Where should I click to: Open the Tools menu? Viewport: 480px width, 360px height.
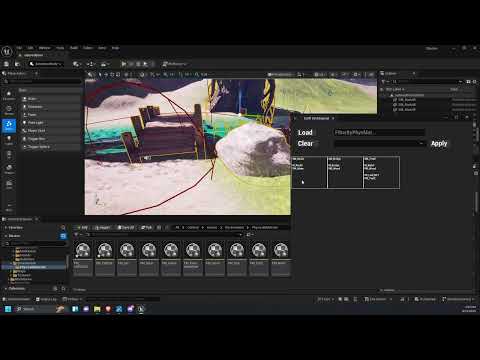tap(60, 48)
